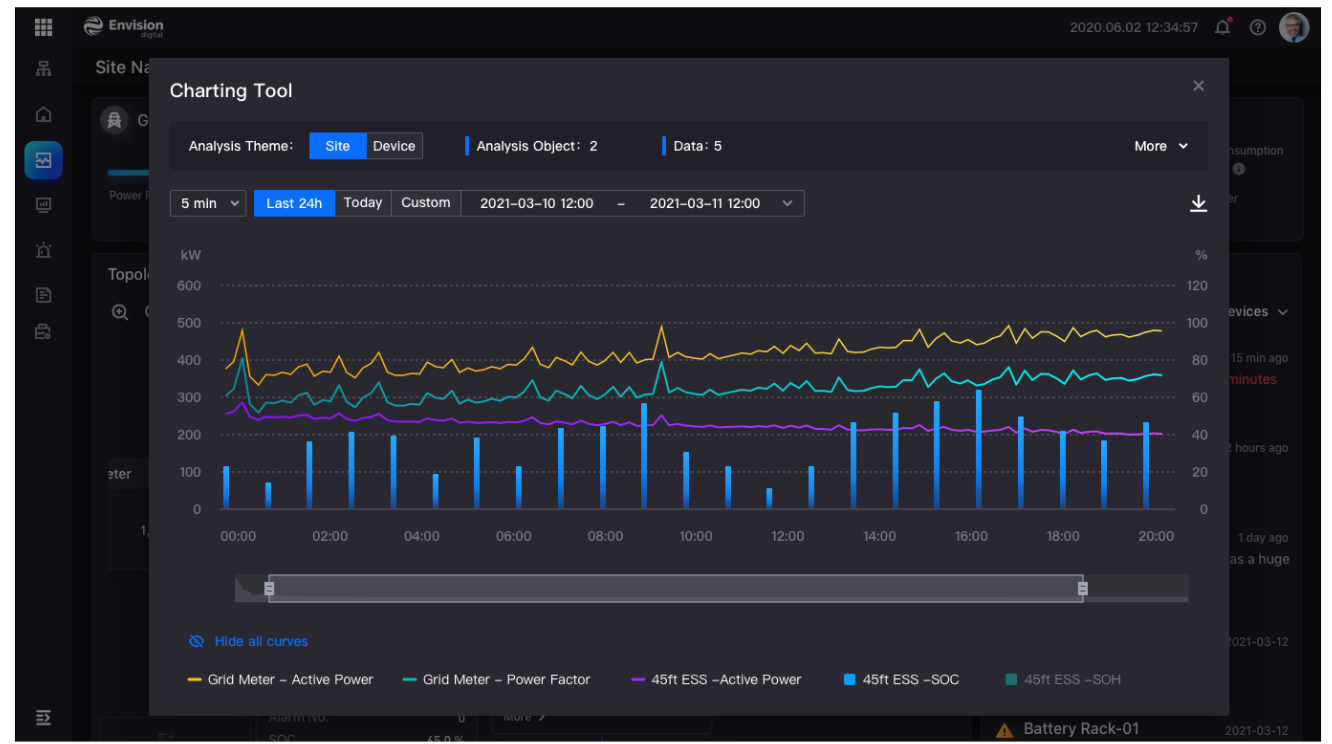The height and width of the screenshot is (744, 1332).
Task: Open the home icon in sidebar
Action: tap(43, 114)
